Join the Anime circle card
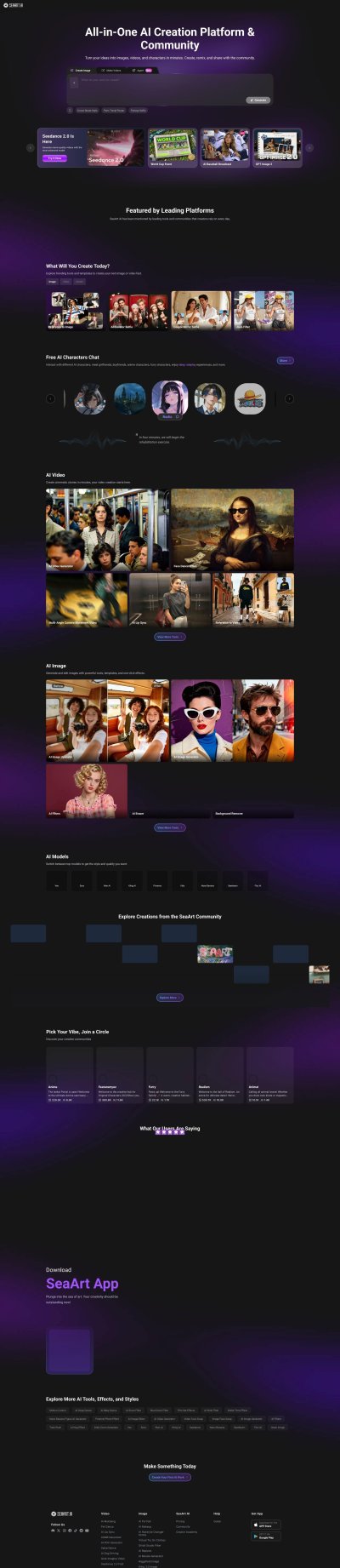Viewport: 340px width, 1568px height. click(70, 1075)
